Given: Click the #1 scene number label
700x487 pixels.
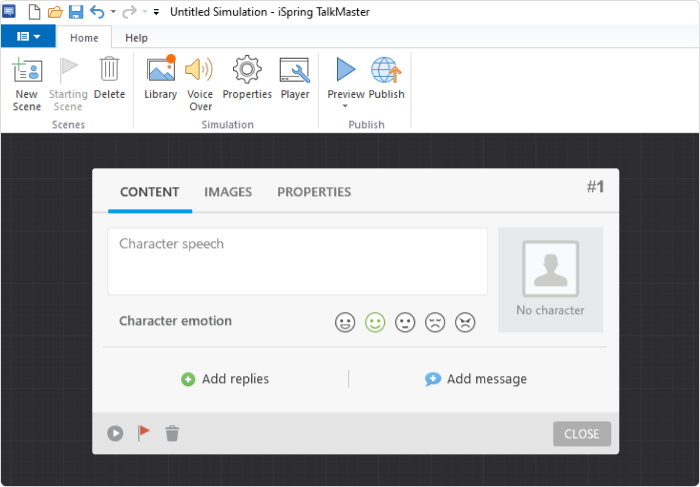Looking at the screenshot, I should 596,187.
